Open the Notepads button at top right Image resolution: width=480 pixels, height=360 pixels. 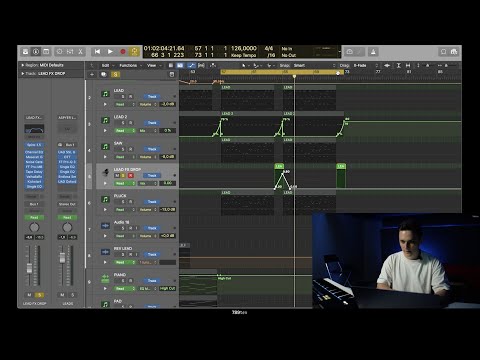point(443,52)
